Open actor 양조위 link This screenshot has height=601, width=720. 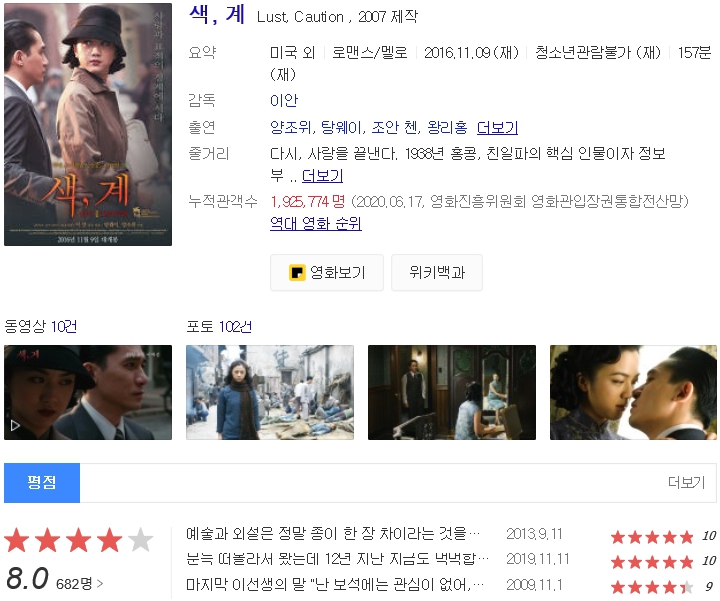tap(291, 127)
